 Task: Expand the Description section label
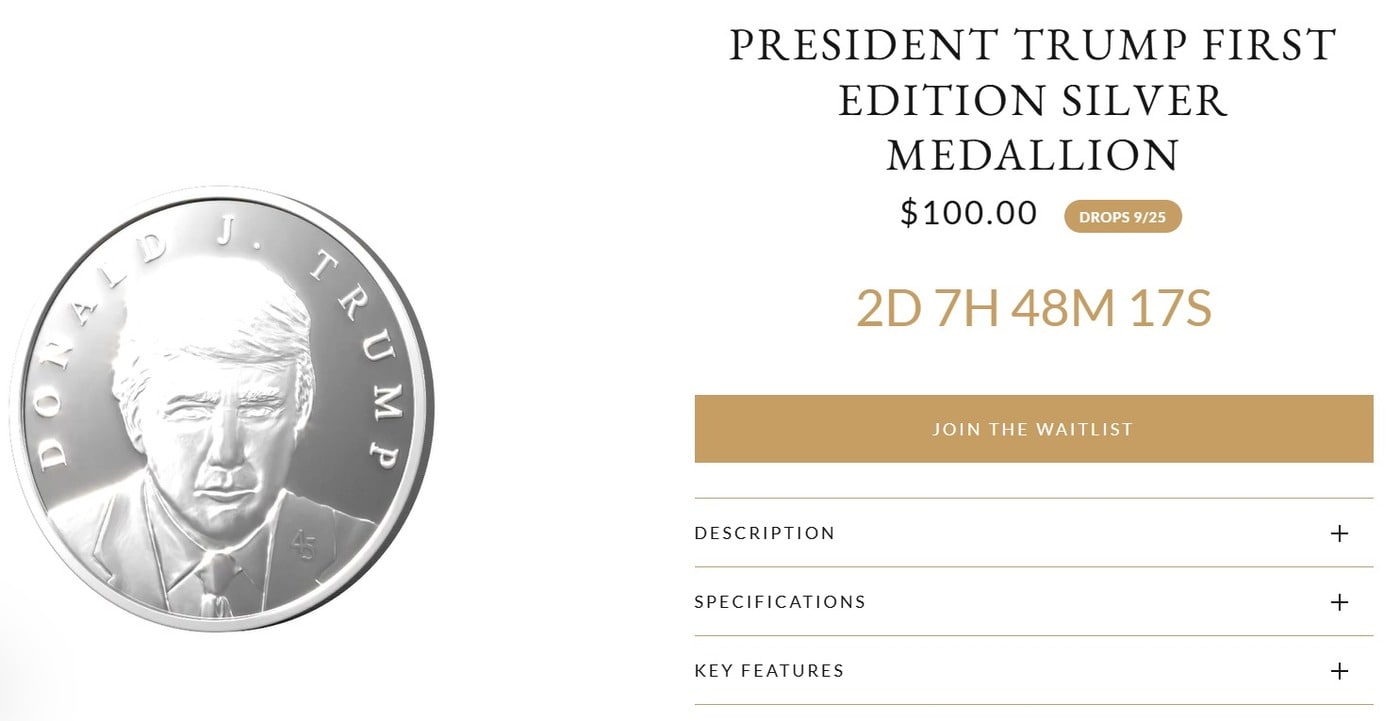765,533
